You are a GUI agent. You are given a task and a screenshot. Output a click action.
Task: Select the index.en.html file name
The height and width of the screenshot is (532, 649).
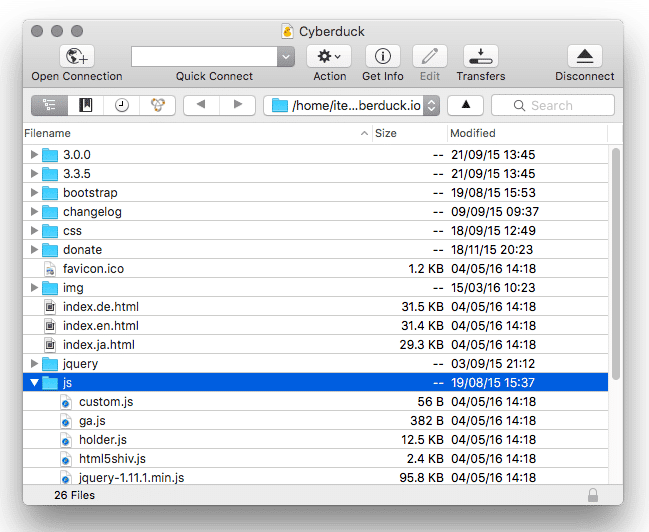(101, 326)
